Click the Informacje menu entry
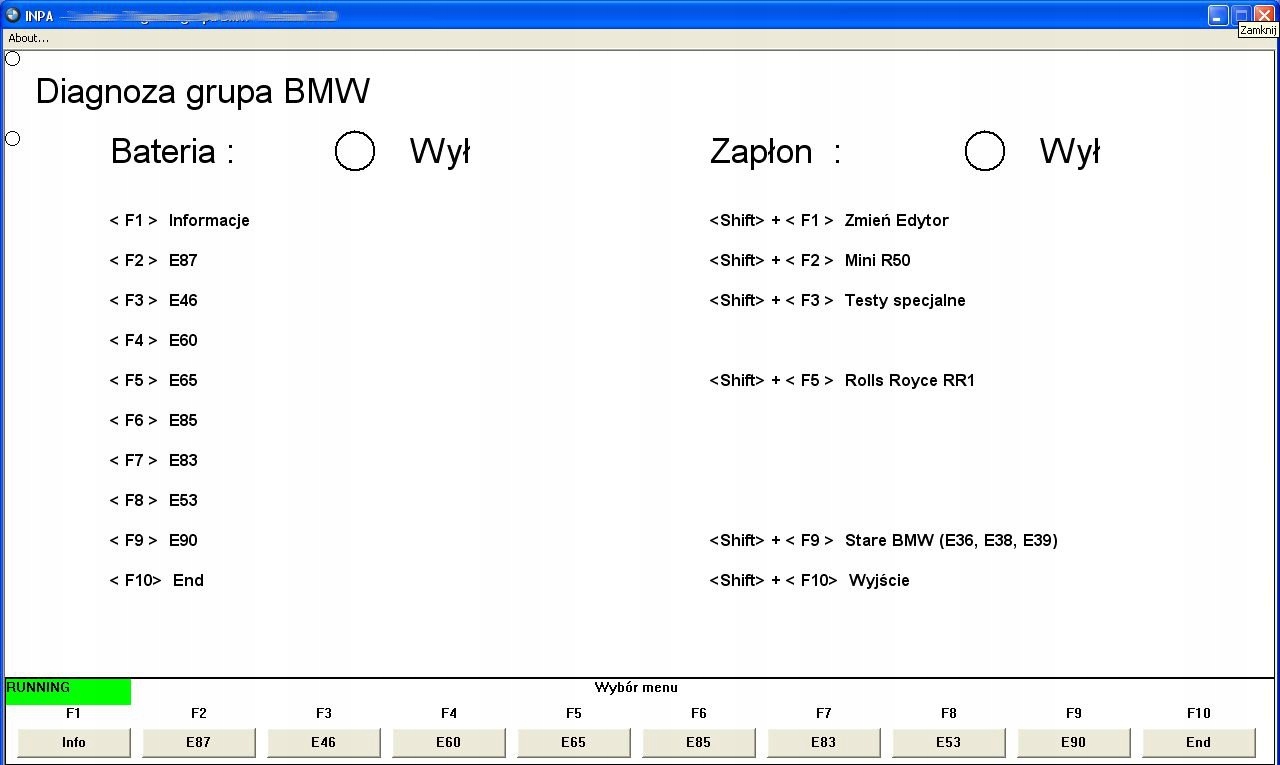Viewport: 1280px width, 765px height. point(208,220)
